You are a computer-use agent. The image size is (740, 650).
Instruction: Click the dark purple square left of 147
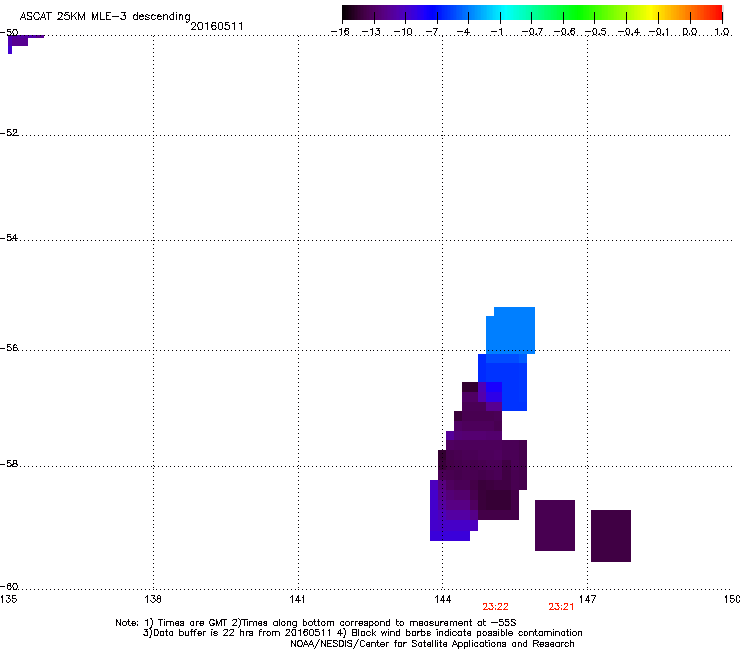click(555, 525)
